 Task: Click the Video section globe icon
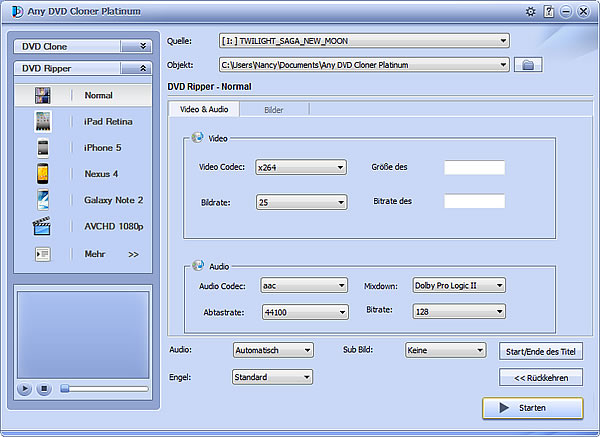(x=197, y=137)
